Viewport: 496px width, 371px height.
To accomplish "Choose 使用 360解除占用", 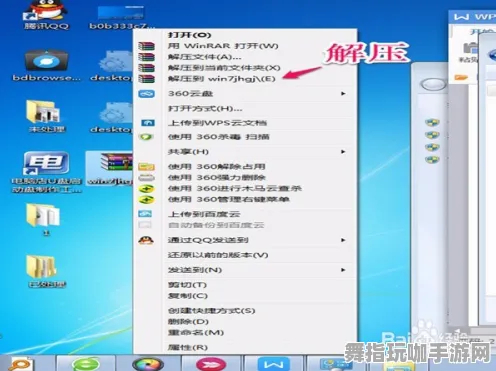I will click(217, 166).
